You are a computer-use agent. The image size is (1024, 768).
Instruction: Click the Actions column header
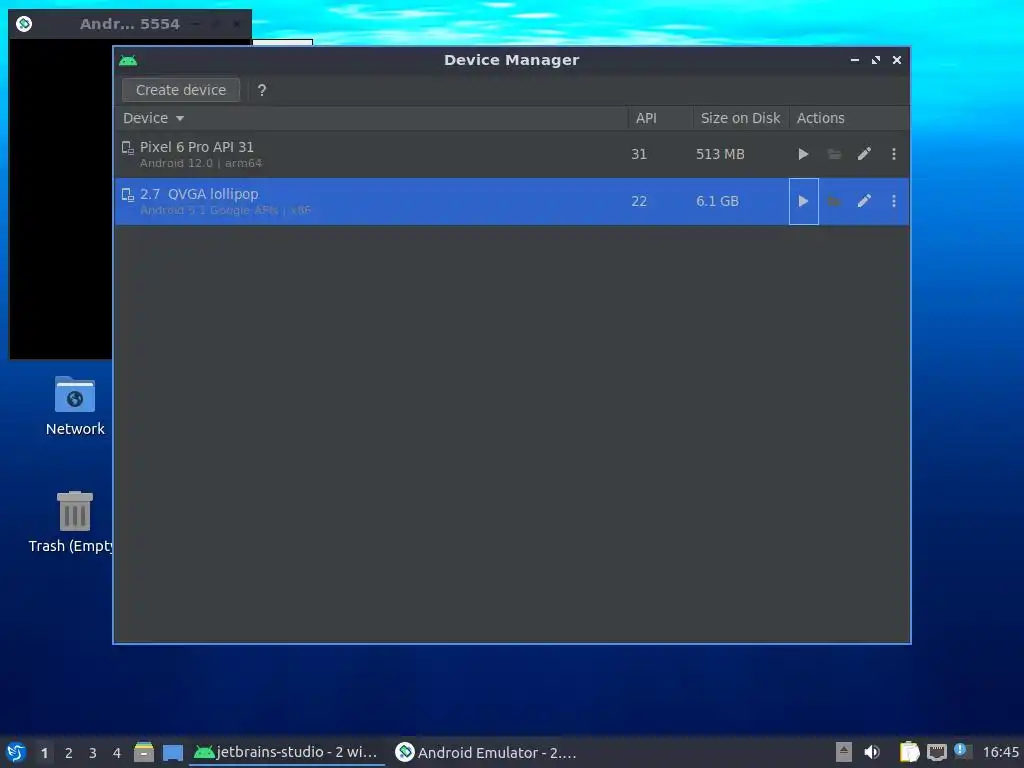coord(849,118)
